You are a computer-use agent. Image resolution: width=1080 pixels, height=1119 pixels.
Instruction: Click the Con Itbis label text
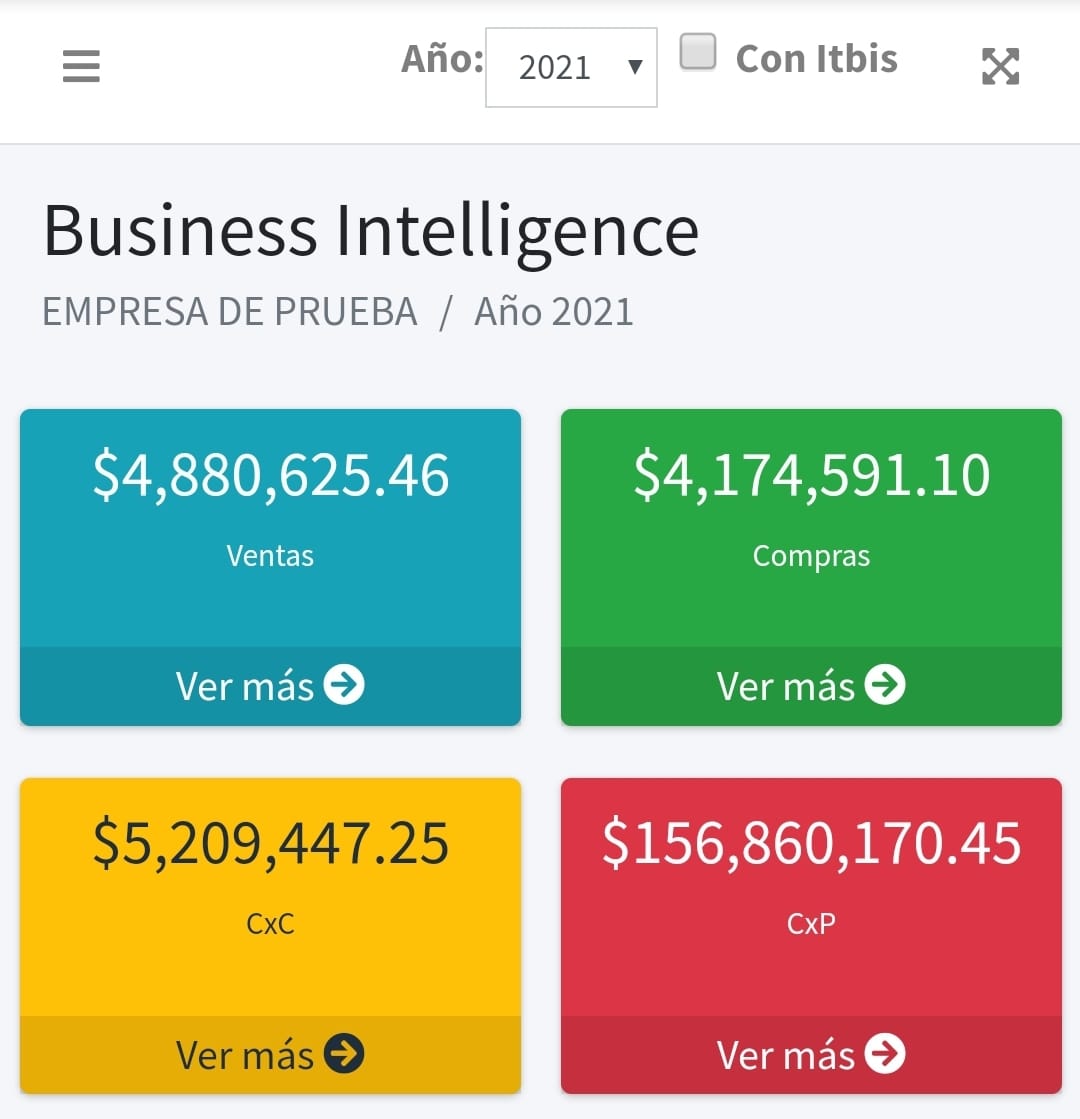coord(817,59)
